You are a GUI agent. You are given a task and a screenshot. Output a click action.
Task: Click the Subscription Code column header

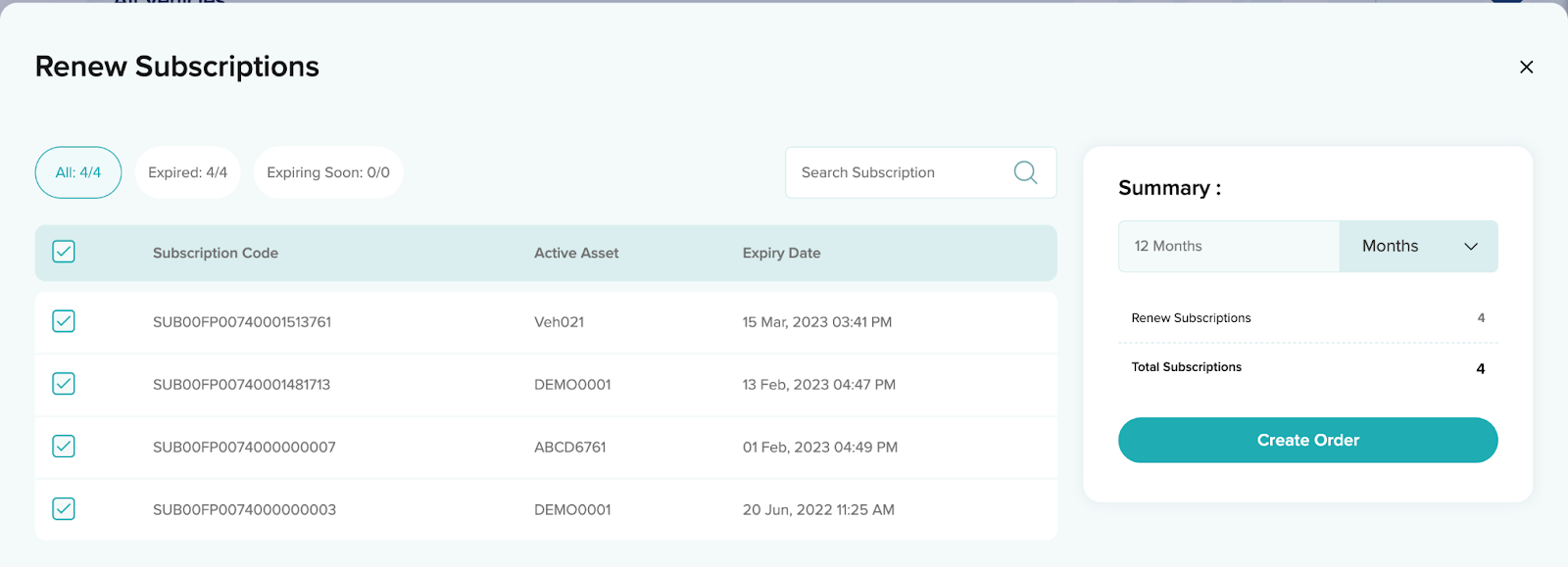point(216,253)
